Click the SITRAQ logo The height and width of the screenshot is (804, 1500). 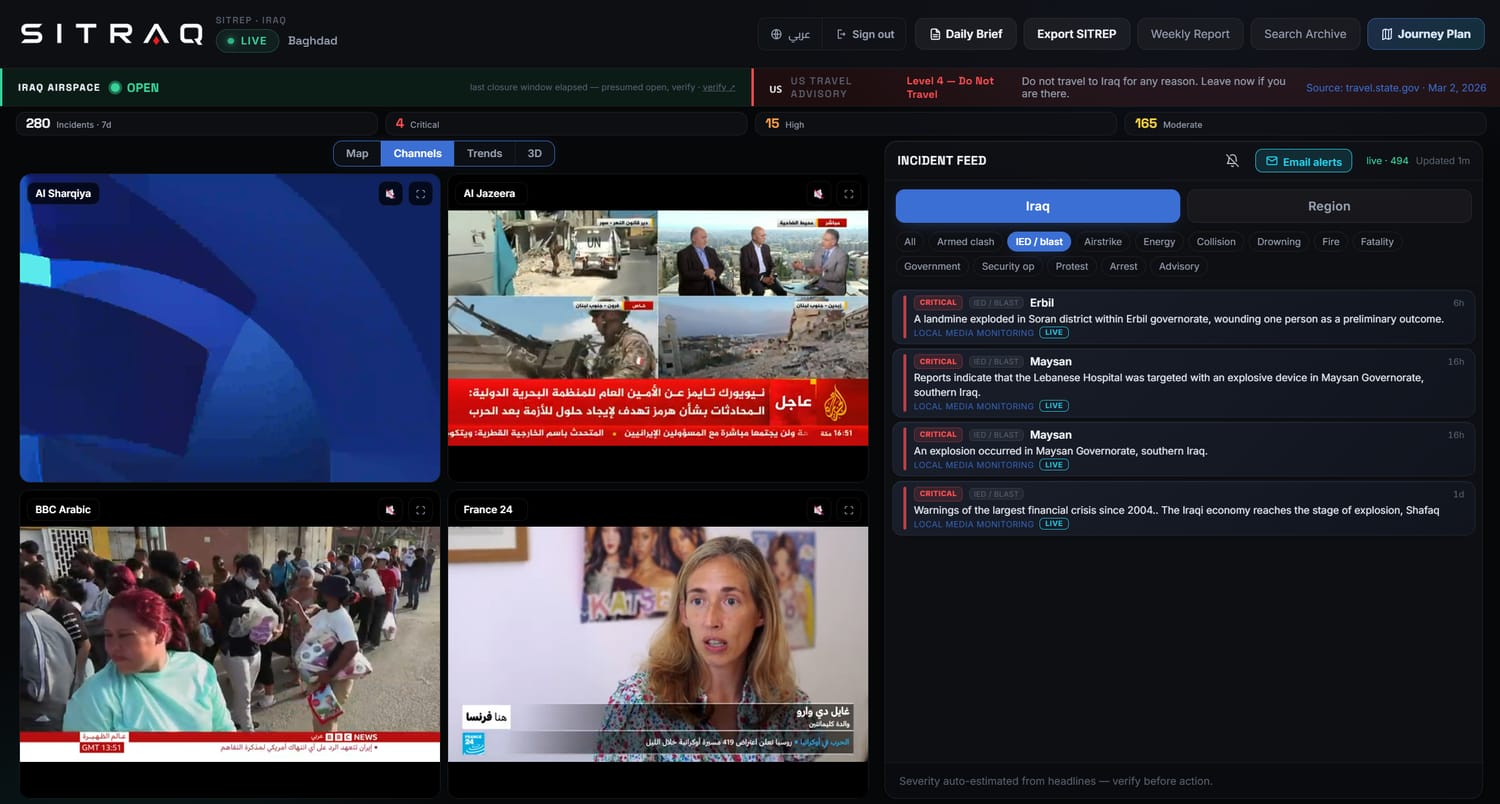point(111,34)
